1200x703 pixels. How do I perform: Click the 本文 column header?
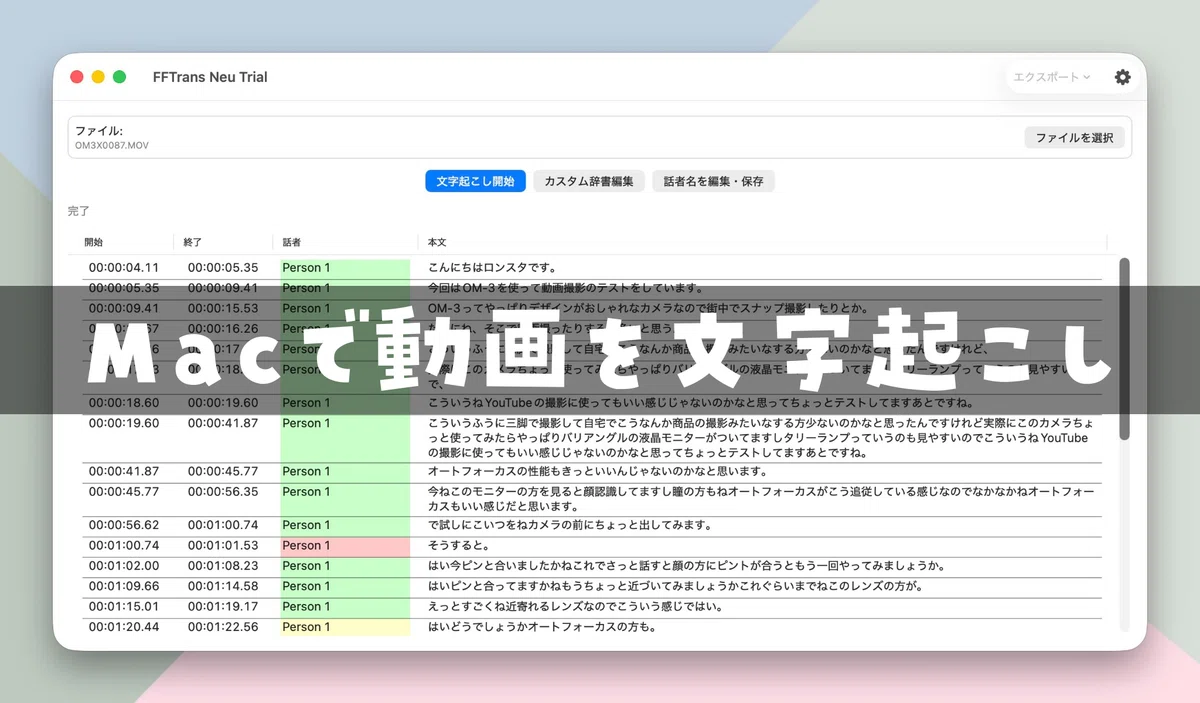click(x=437, y=242)
